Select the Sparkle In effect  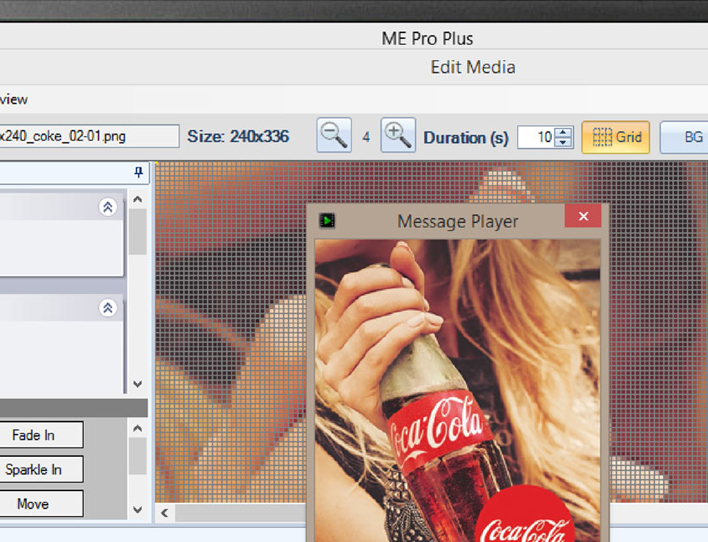pos(41,469)
